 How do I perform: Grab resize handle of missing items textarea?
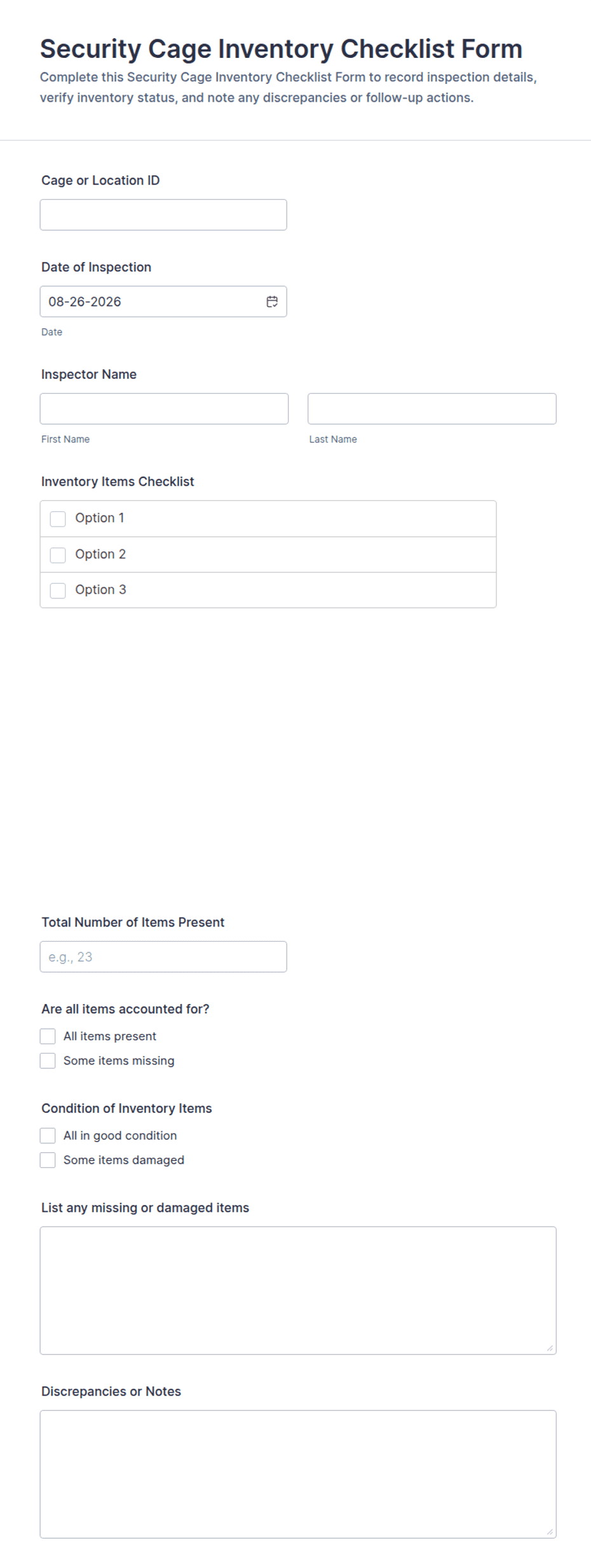[550, 1348]
